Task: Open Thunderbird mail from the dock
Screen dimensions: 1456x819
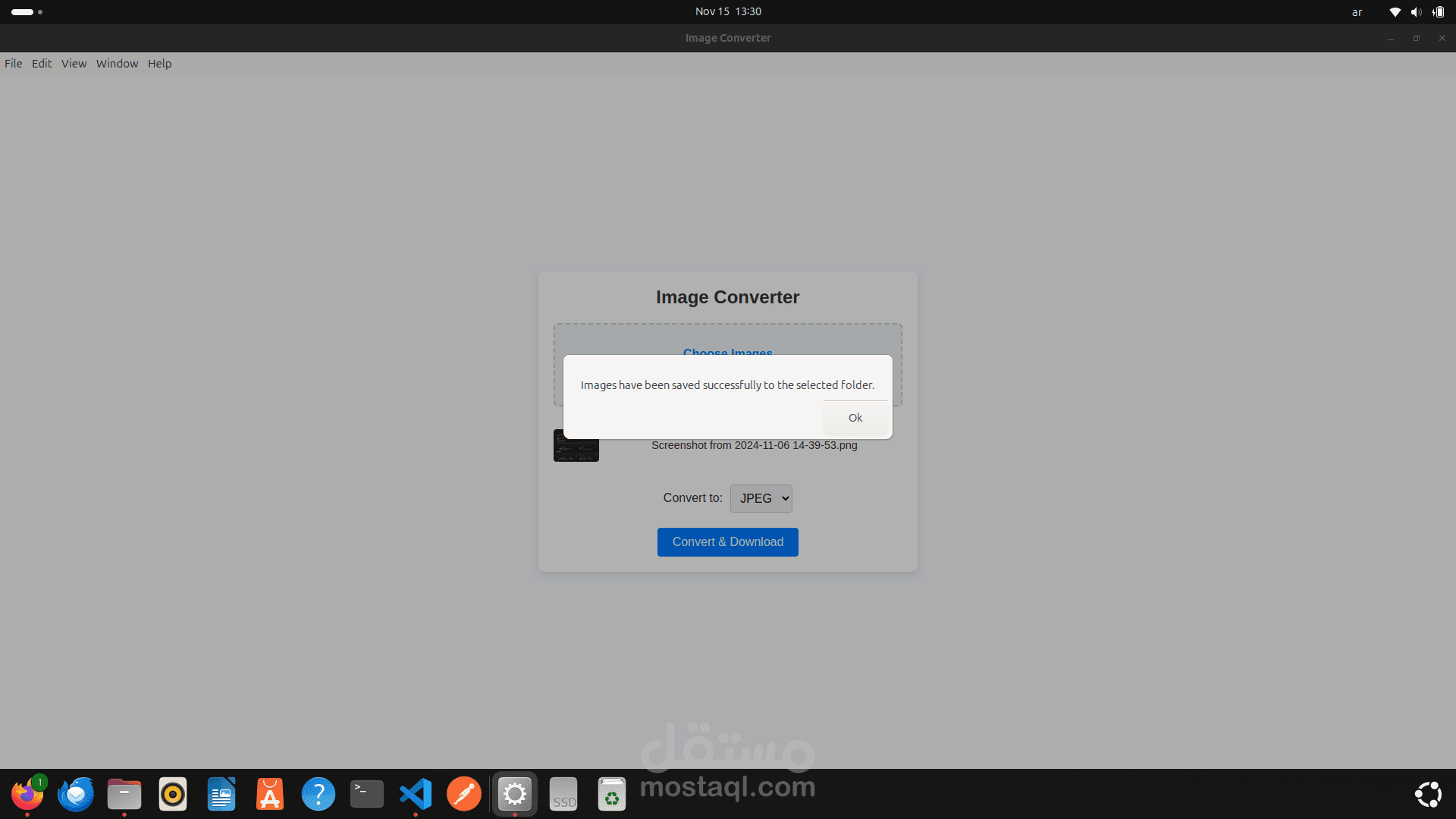Action: [x=76, y=794]
